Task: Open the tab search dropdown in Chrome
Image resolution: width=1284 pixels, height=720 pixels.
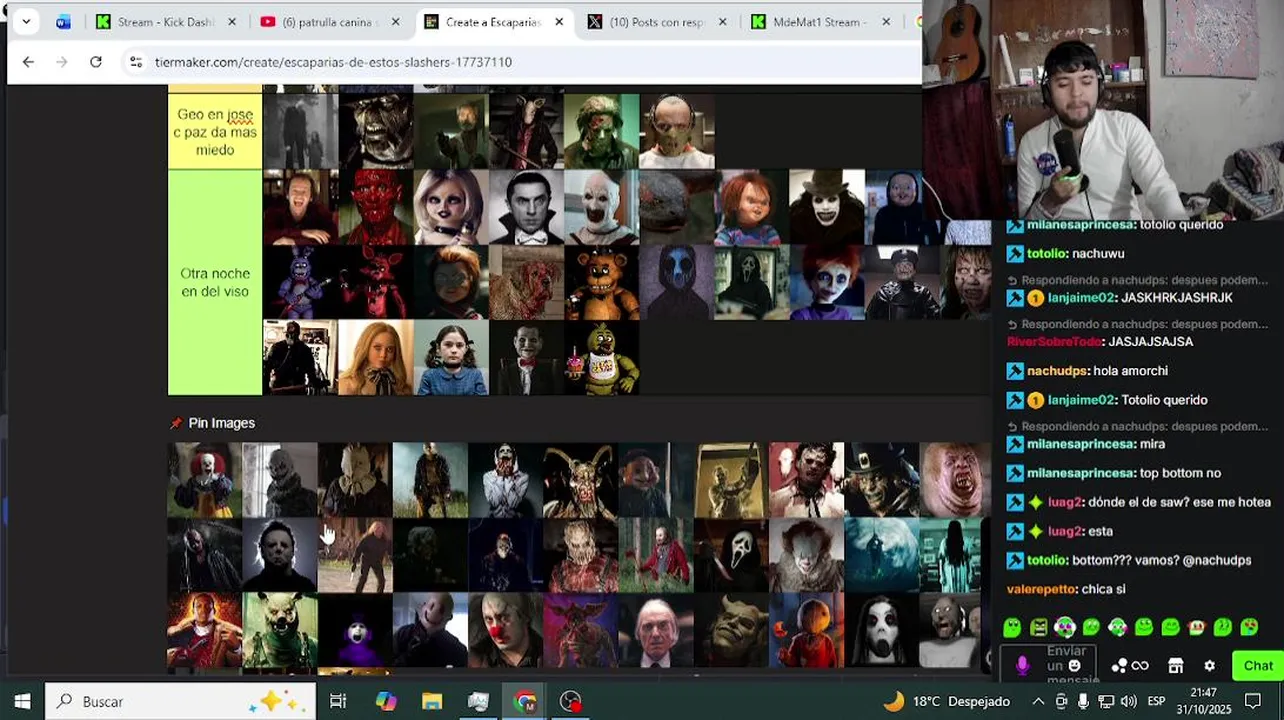Action: click(26, 21)
